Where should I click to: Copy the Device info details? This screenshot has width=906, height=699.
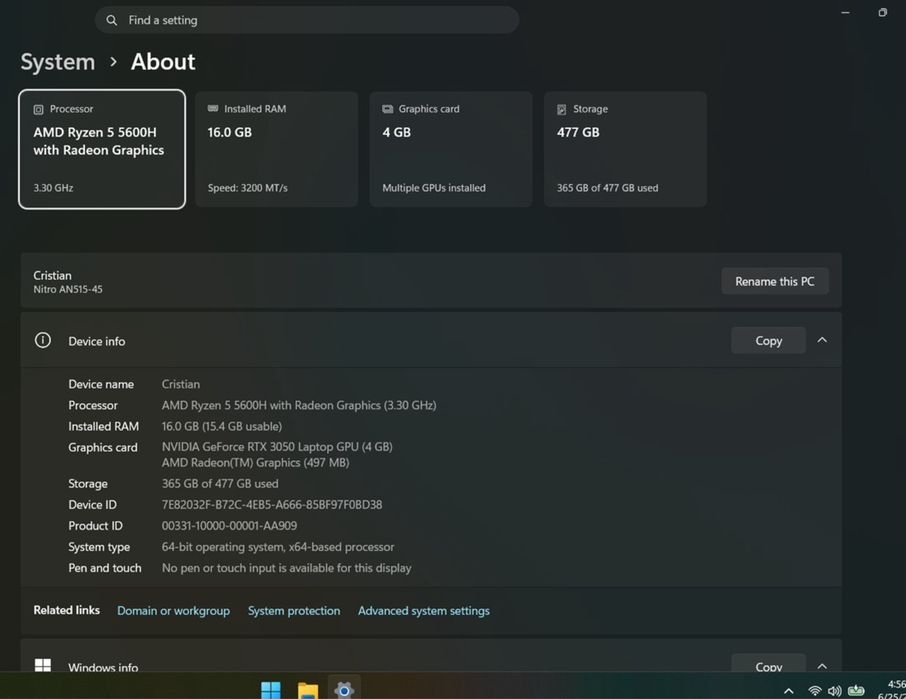point(768,341)
